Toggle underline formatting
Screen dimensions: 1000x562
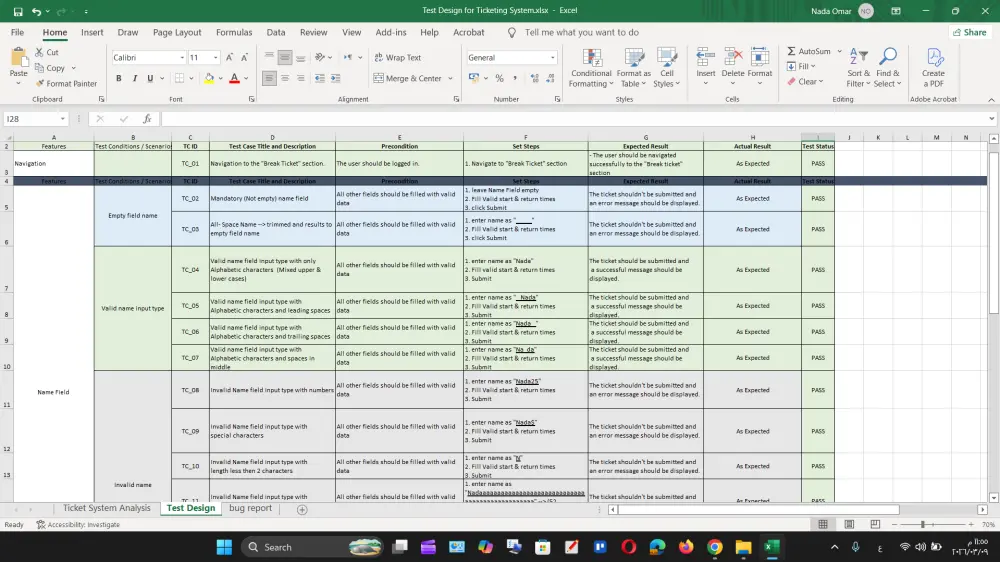click(150, 78)
